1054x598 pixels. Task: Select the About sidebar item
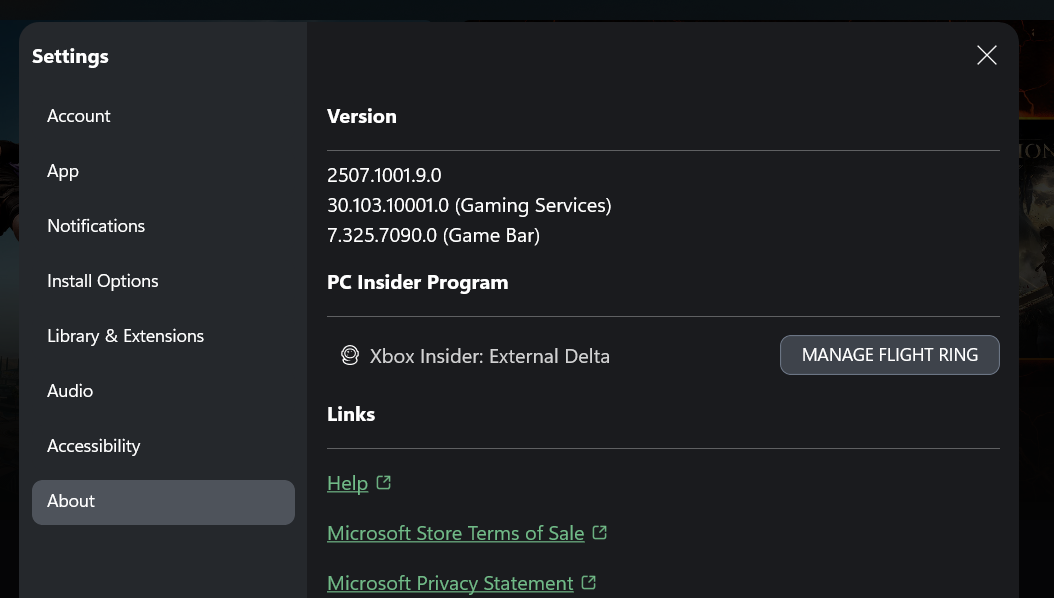coord(163,502)
